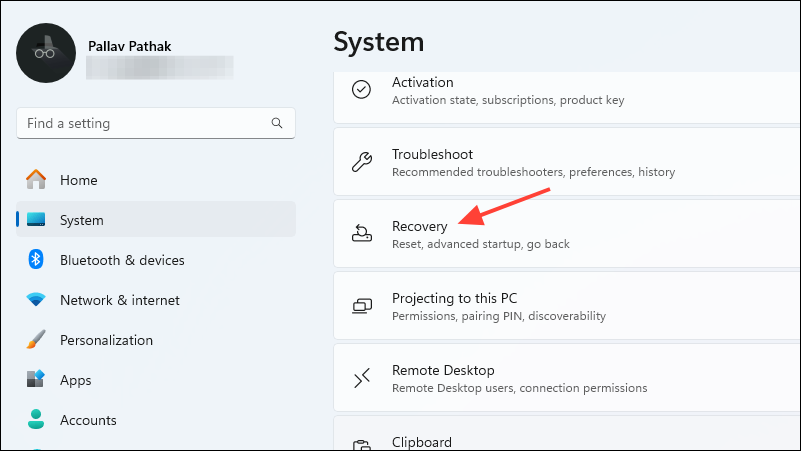801x451 pixels.
Task: Open Network & internet settings
Action: point(120,300)
